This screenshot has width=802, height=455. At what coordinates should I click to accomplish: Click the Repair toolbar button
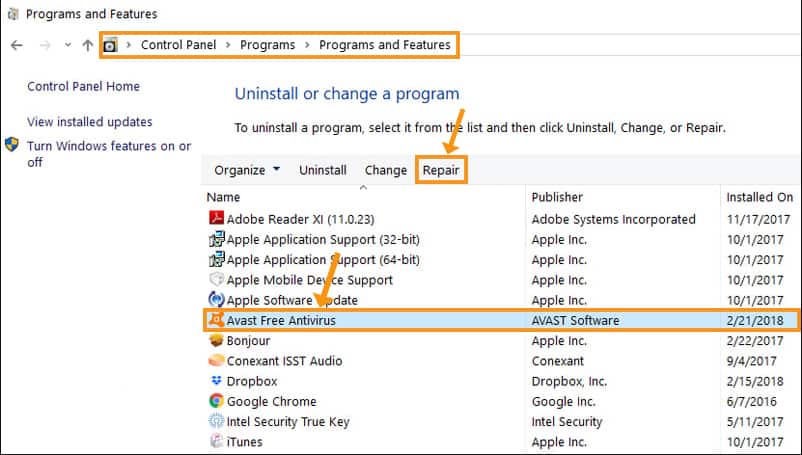coord(441,170)
